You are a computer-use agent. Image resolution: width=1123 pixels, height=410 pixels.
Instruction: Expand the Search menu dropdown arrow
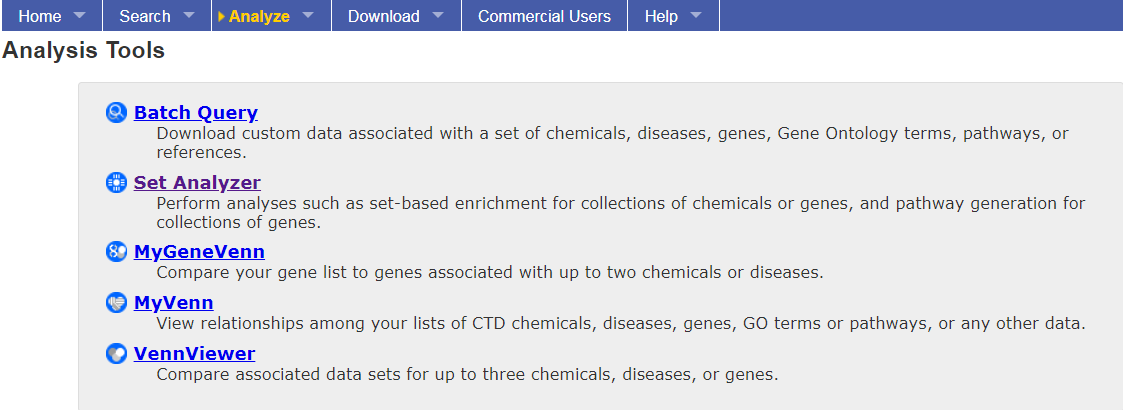click(189, 15)
